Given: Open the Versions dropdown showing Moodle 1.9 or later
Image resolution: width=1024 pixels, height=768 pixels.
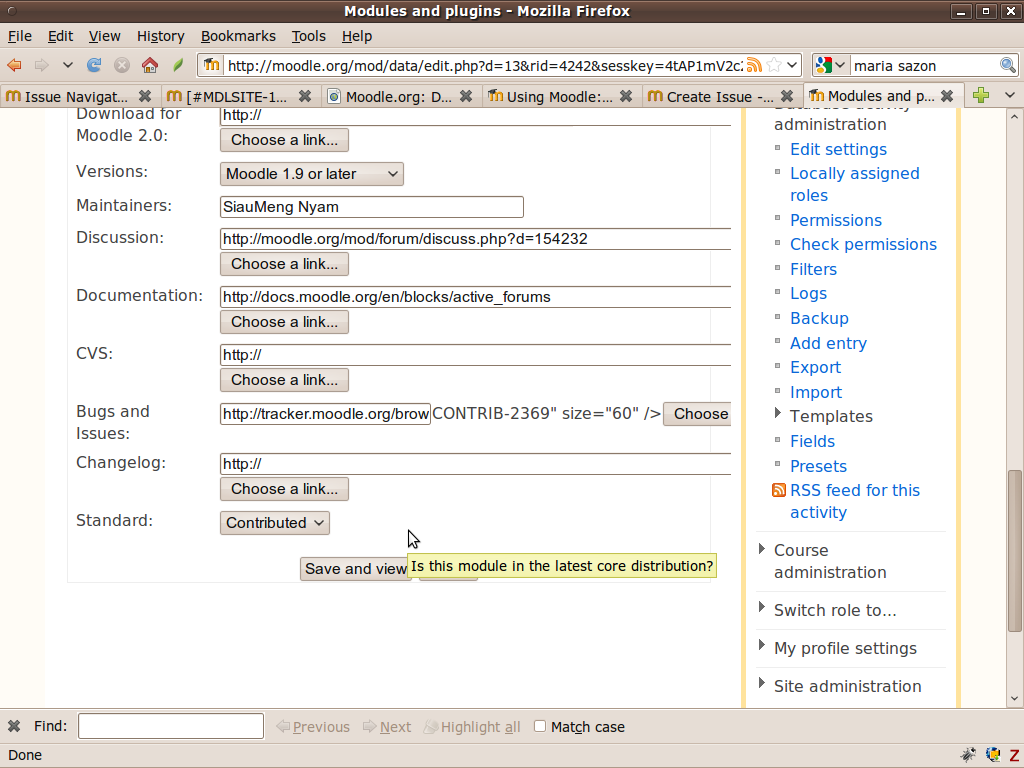Looking at the screenshot, I should tap(312, 174).
